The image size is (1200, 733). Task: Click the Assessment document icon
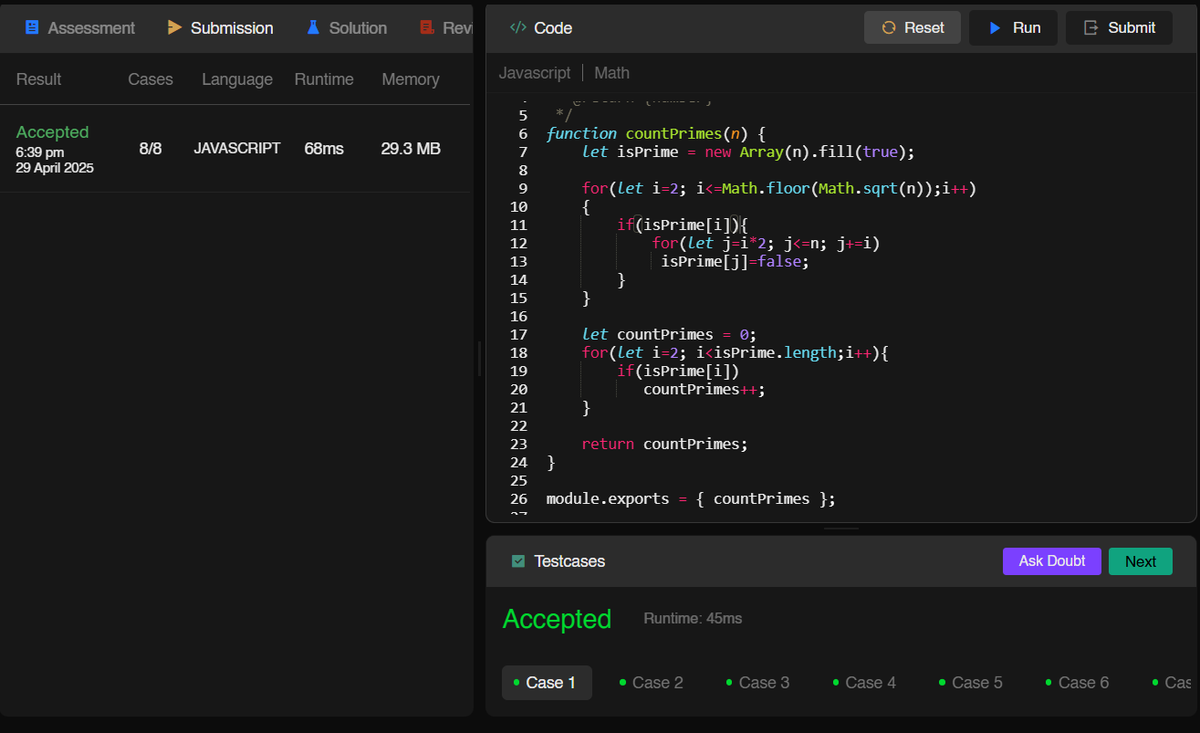point(32,28)
